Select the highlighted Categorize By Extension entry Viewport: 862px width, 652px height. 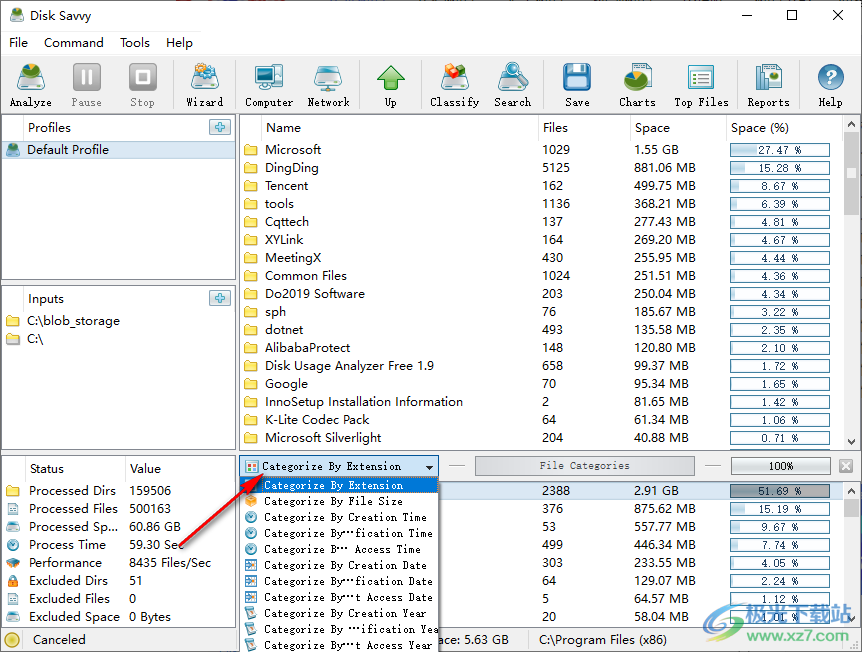pyautogui.click(x=339, y=485)
